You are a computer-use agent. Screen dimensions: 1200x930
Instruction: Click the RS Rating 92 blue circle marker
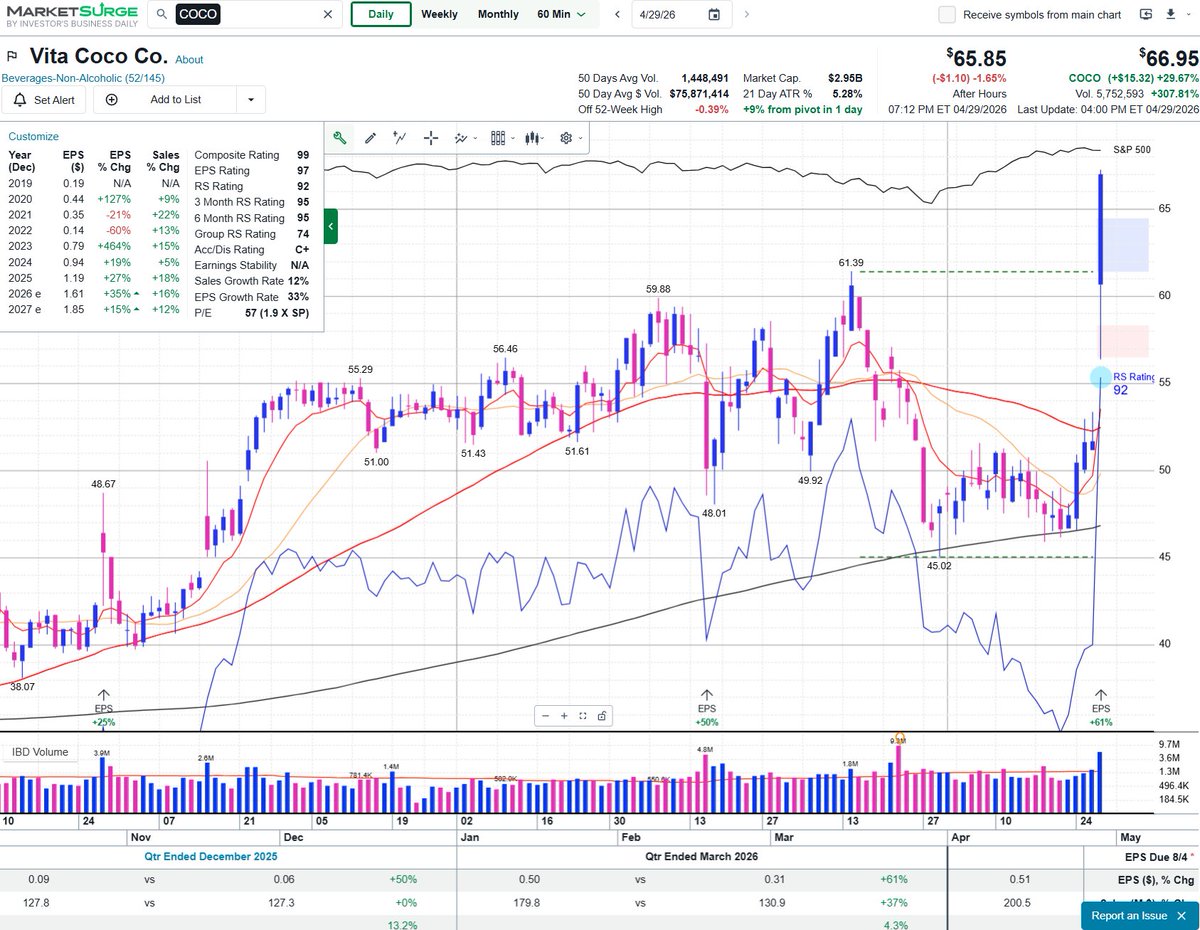coord(1100,377)
